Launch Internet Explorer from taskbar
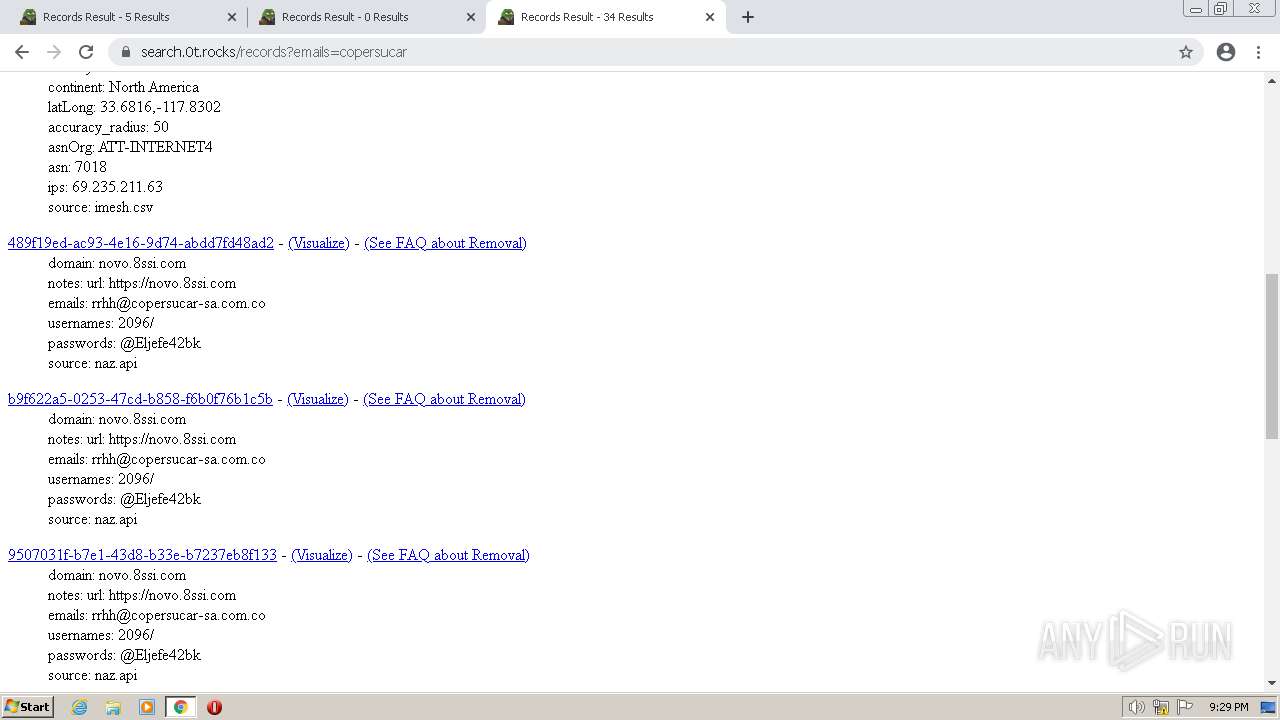Image resolution: width=1280 pixels, height=720 pixels. pyautogui.click(x=80, y=707)
